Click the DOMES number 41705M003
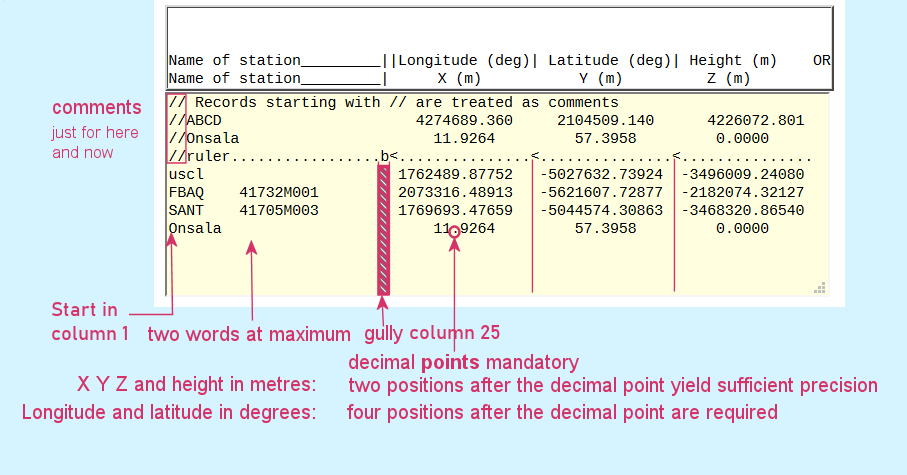 (x=279, y=210)
